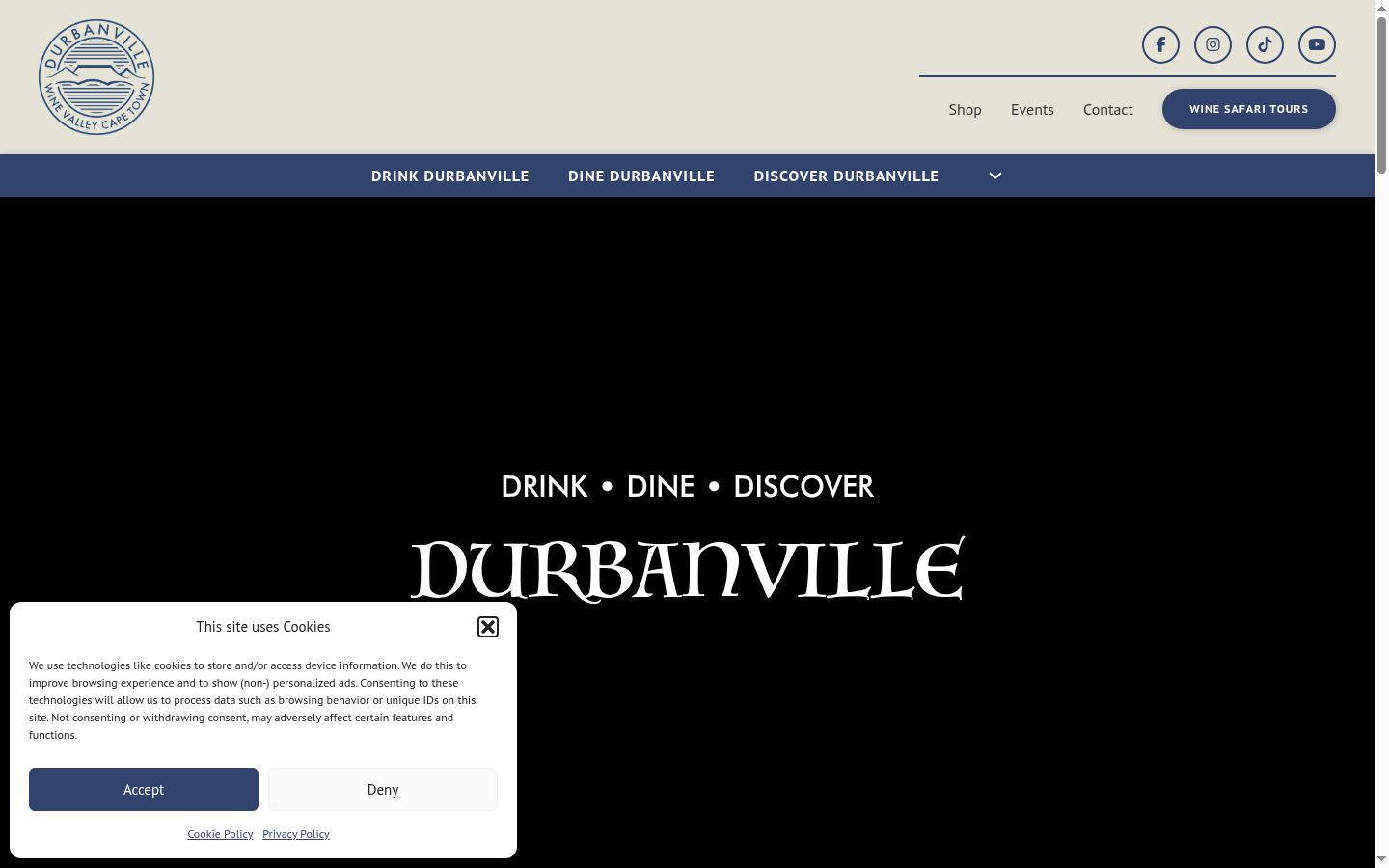The height and width of the screenshot is (868, 1389).
Task: Click the 'This site uses Cookies' heading
Action: 263,627
